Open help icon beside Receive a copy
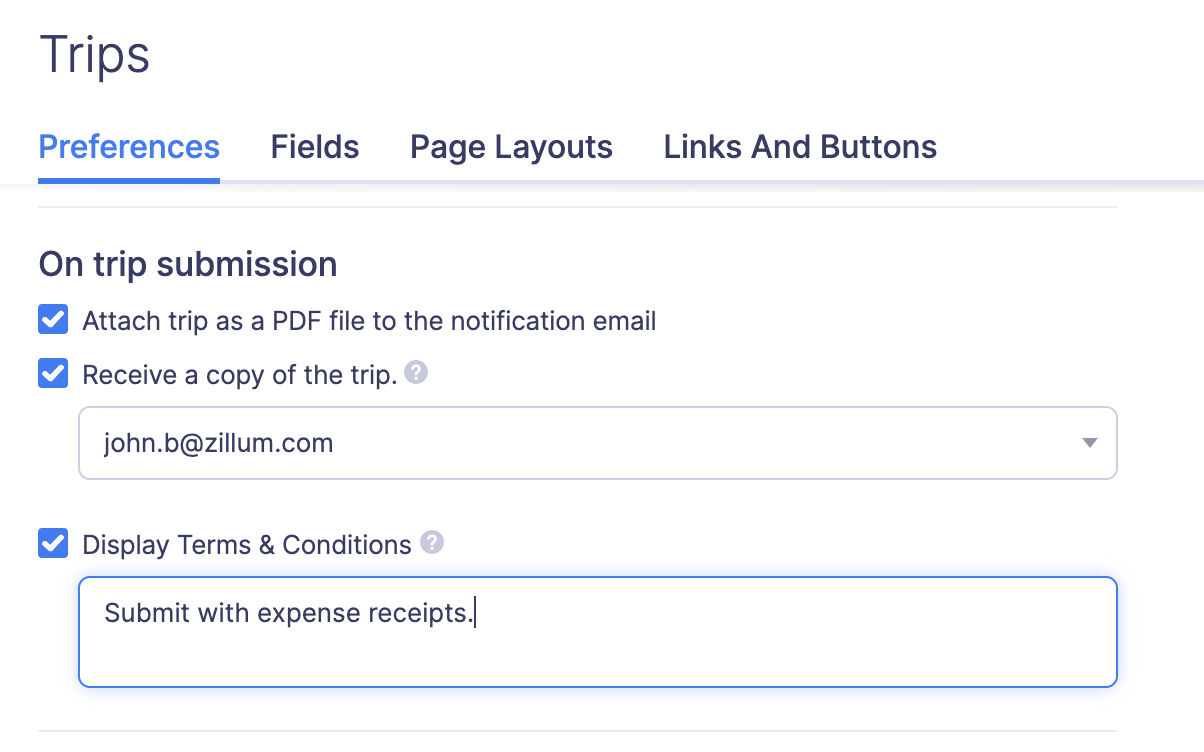 point(417,373)
